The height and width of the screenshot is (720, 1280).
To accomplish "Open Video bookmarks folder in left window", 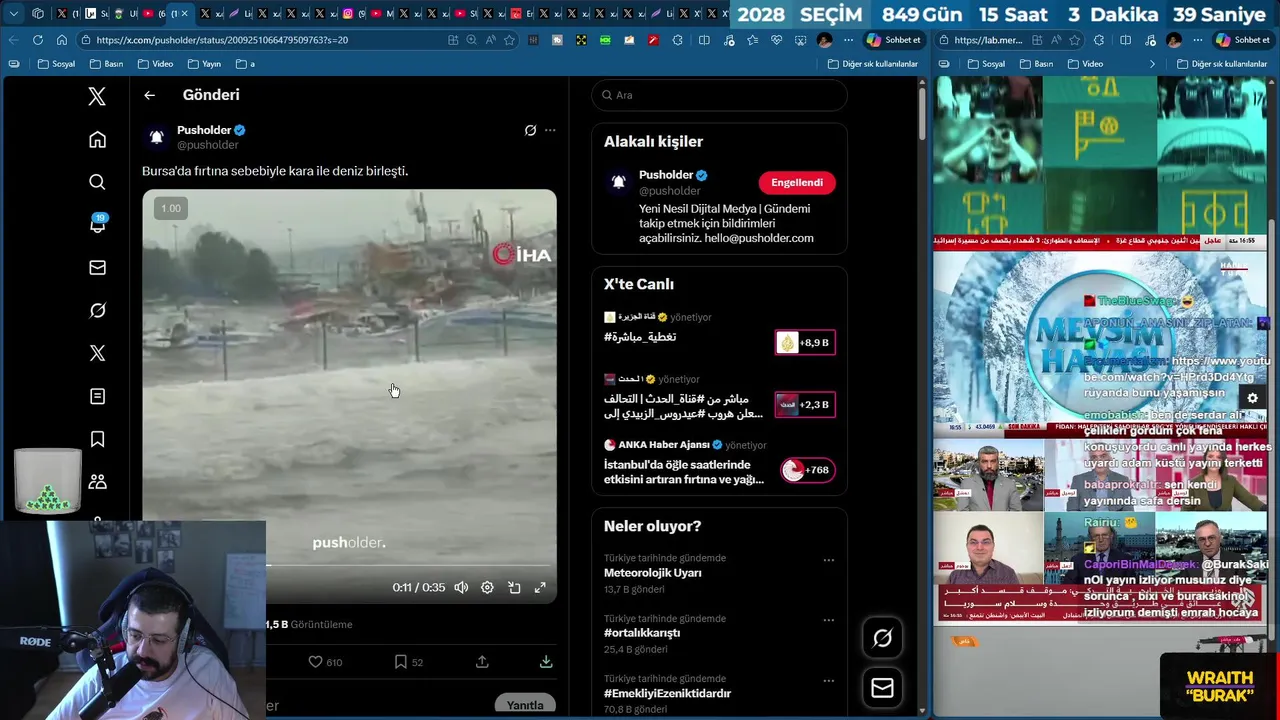I will coord(155,64).
